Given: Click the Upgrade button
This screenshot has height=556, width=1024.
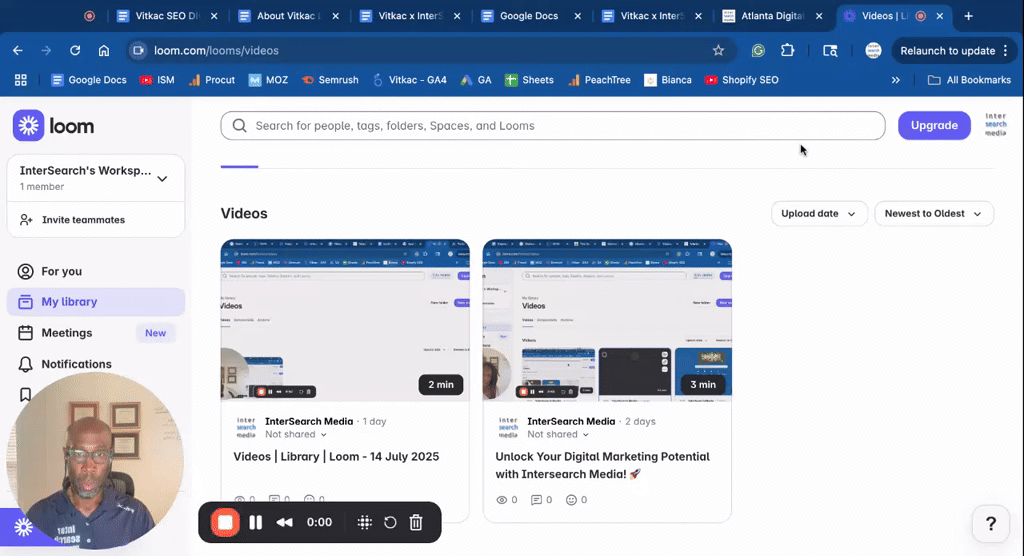Looking at the screenshot, I should [934, 125].
